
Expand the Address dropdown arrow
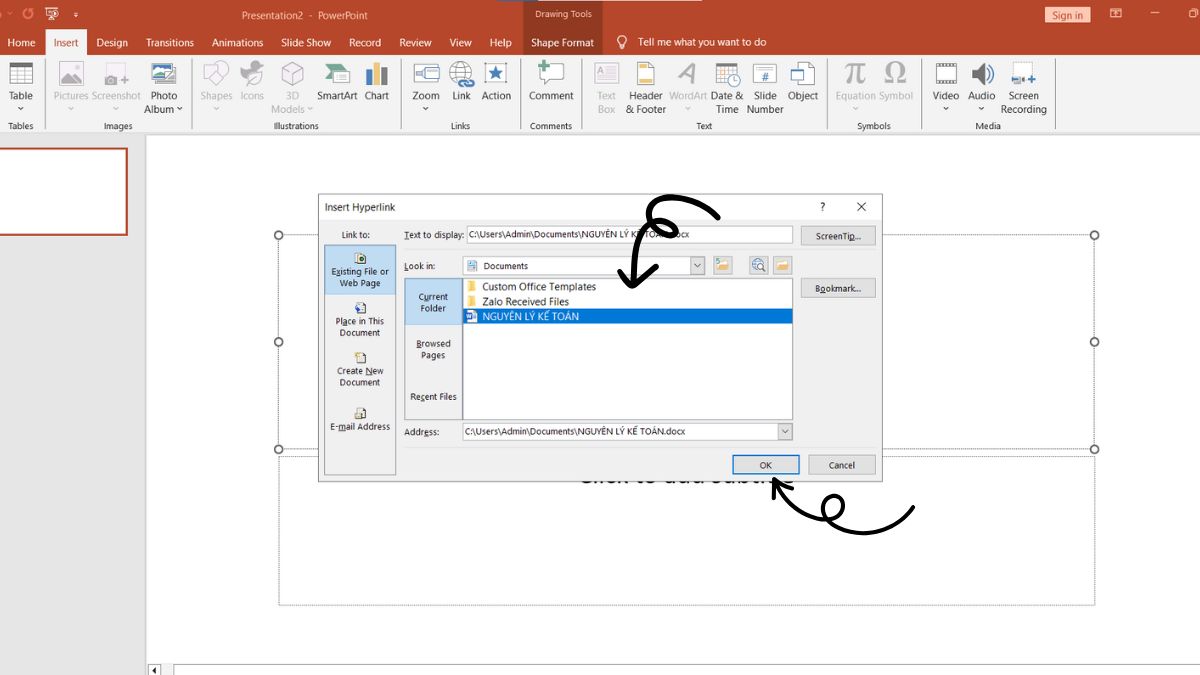pos(785,432)
